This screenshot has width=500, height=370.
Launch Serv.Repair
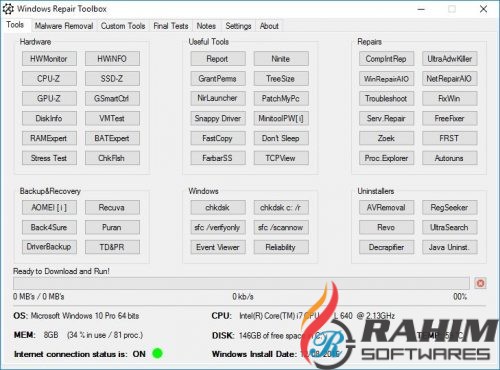coord(386,118)
